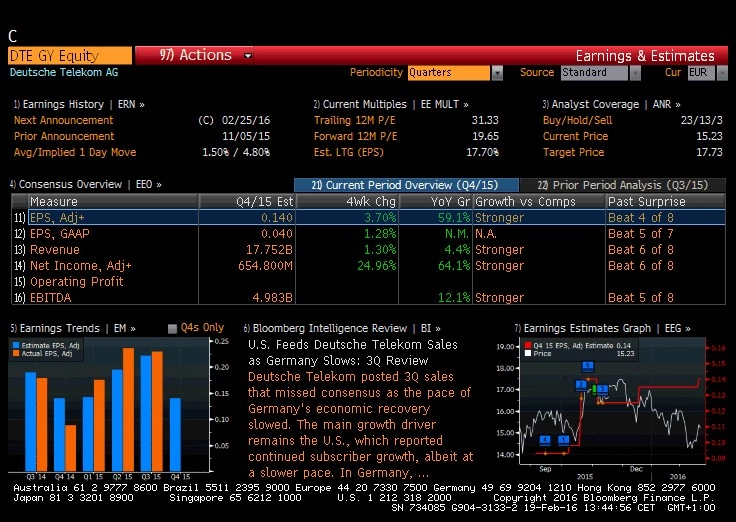Select the 13) Revenue measure row

[x=368, y=250]
